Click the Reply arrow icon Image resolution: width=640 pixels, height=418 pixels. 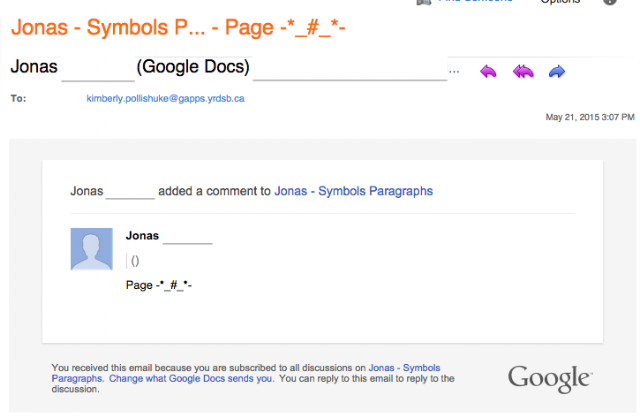click(488, 71)
